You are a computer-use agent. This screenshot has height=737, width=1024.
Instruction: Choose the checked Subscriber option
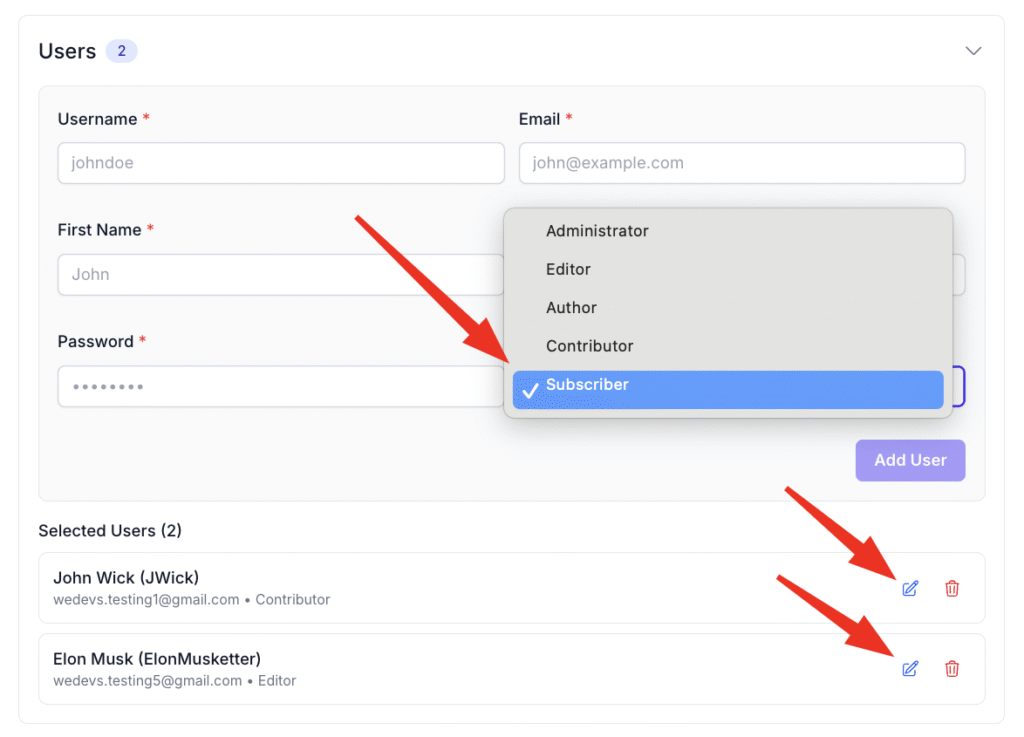[728, 390]
